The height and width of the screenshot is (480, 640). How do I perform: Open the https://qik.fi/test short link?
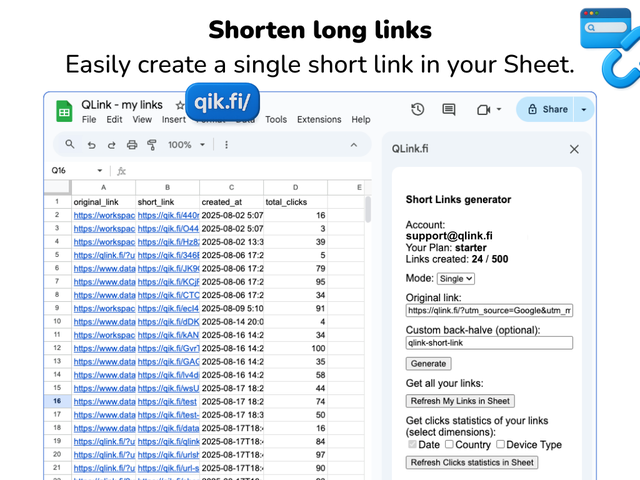tap(167, 402)
